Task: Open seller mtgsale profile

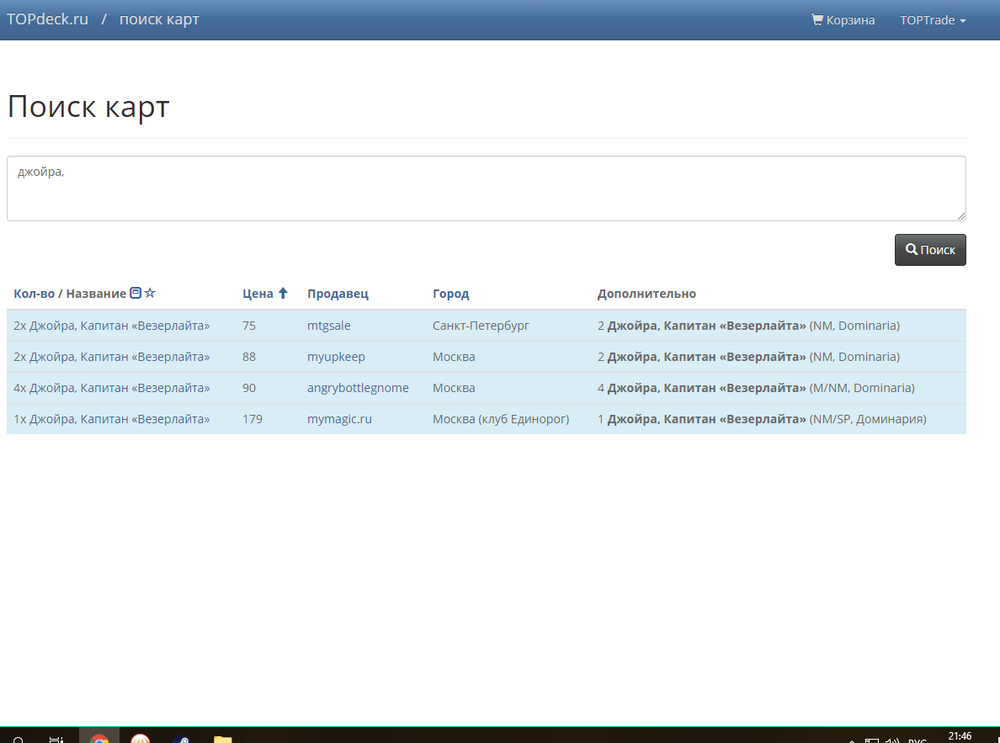Action: [x=328, y=325]
